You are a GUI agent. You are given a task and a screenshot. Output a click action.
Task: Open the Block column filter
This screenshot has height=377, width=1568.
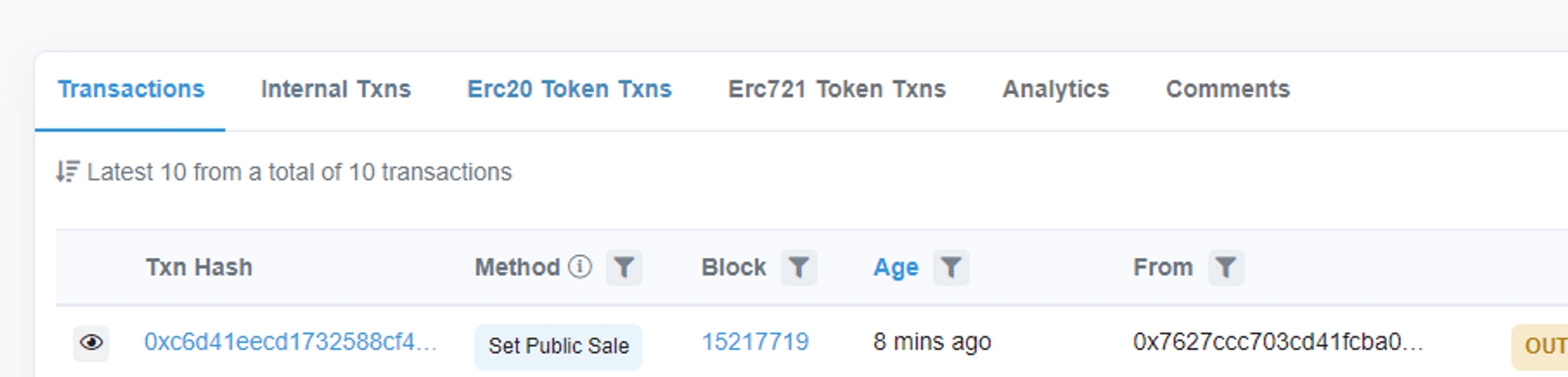[798, 268]
